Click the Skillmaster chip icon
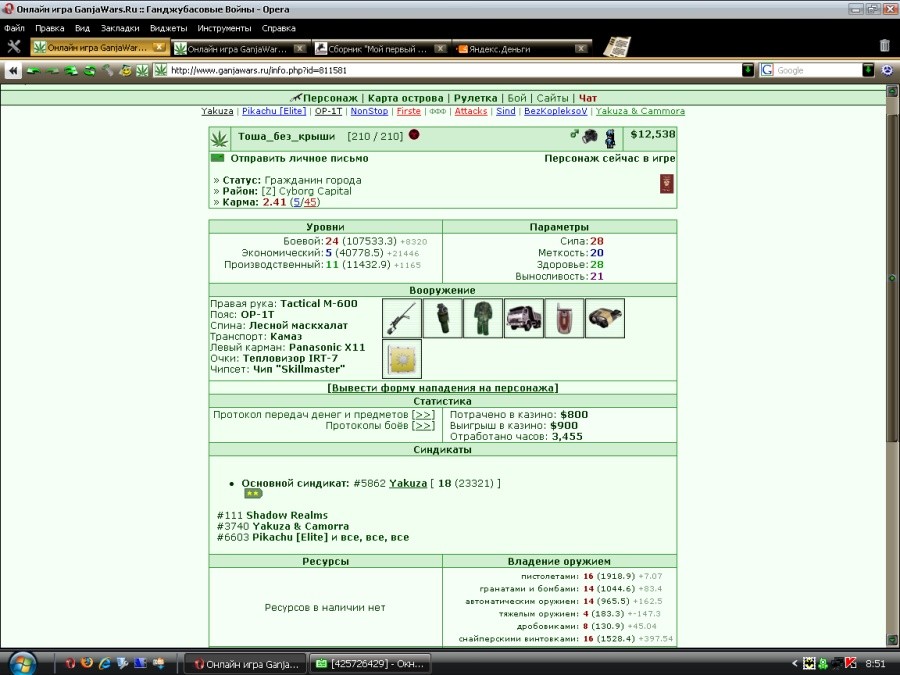Image resolution: width=900 pixels, height=675 pixels. pyautogui.click(x=402, y=359)
